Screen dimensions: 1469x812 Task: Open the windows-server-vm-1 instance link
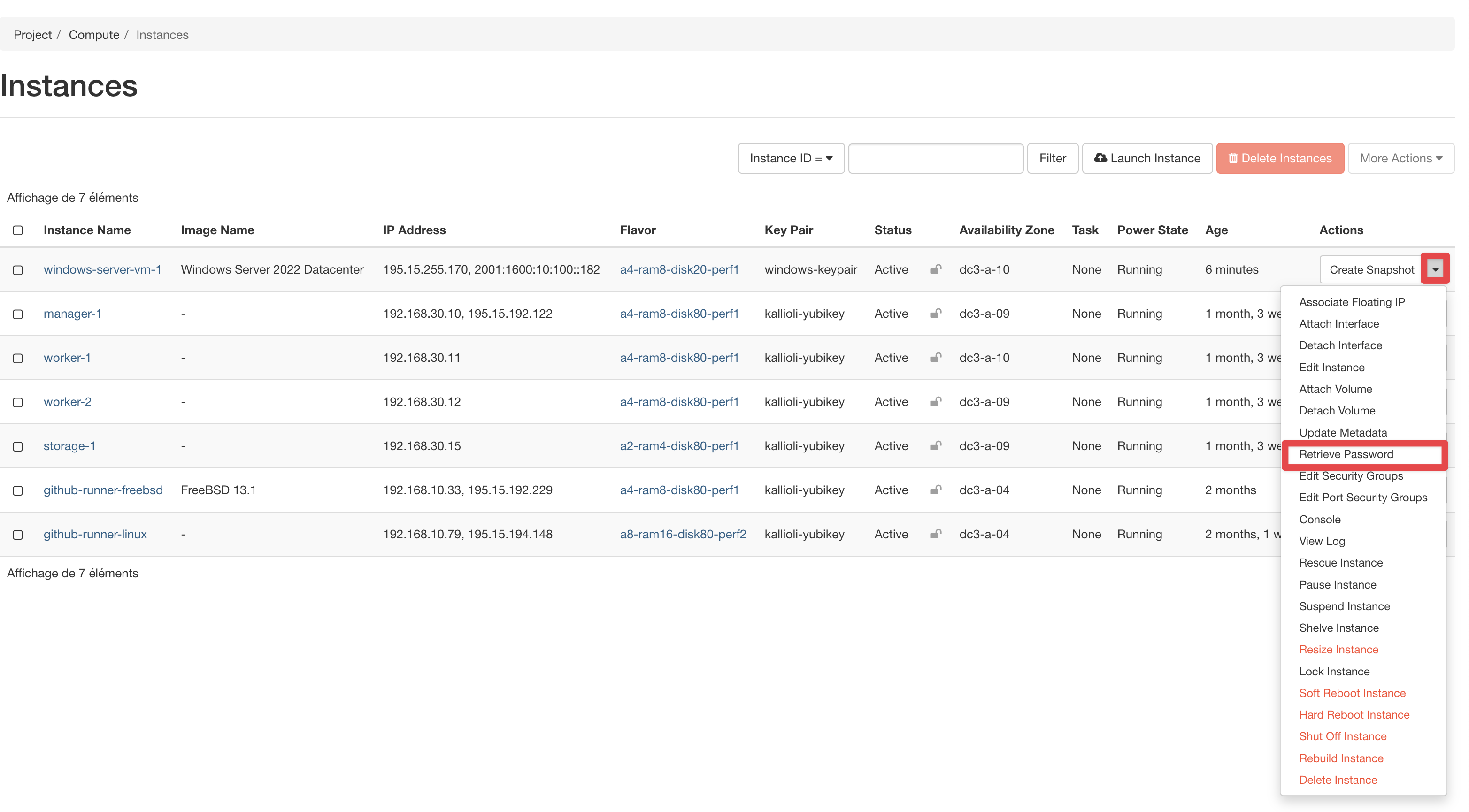point(103,269)
